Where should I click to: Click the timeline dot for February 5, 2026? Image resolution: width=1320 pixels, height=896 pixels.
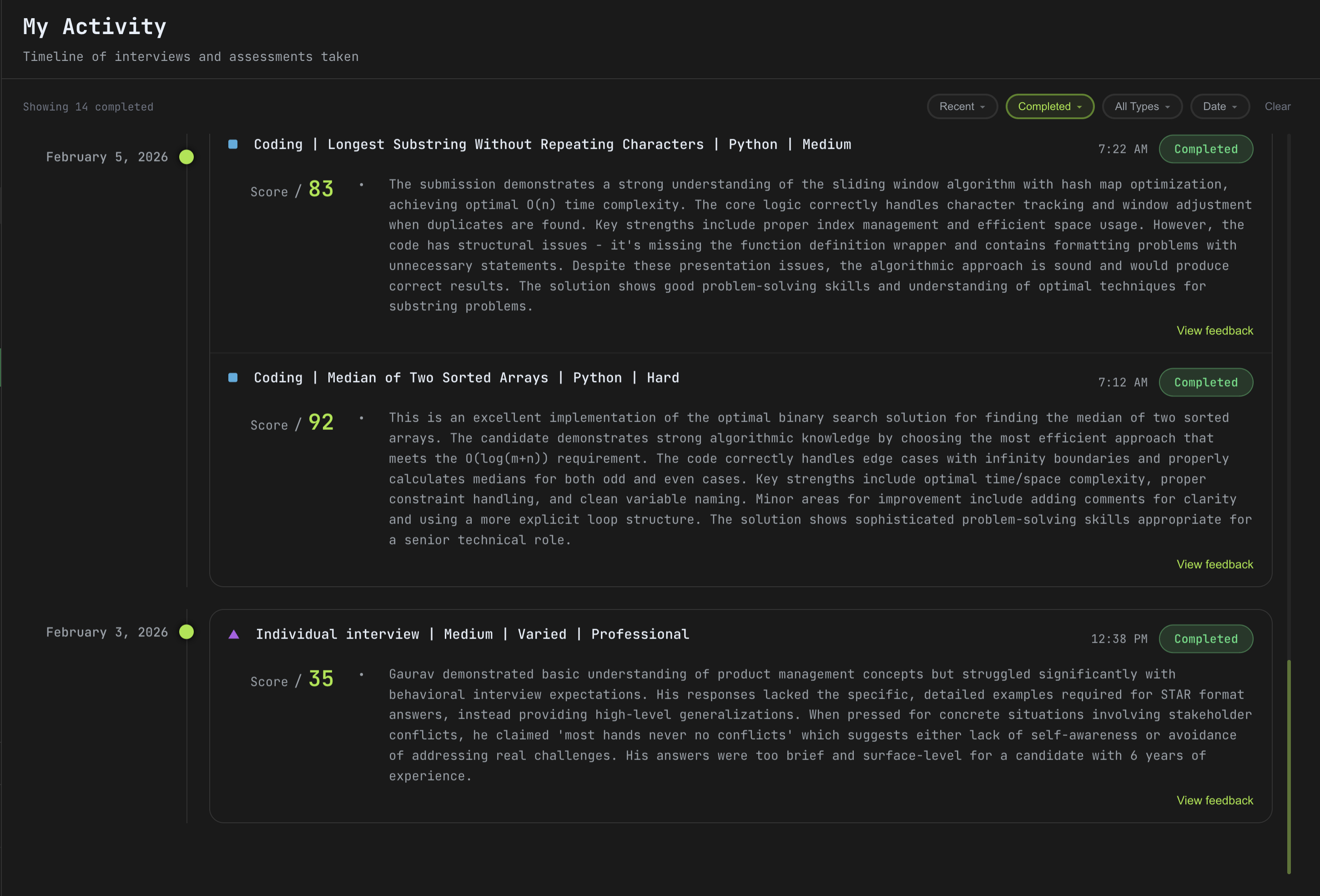click(187, 157)
